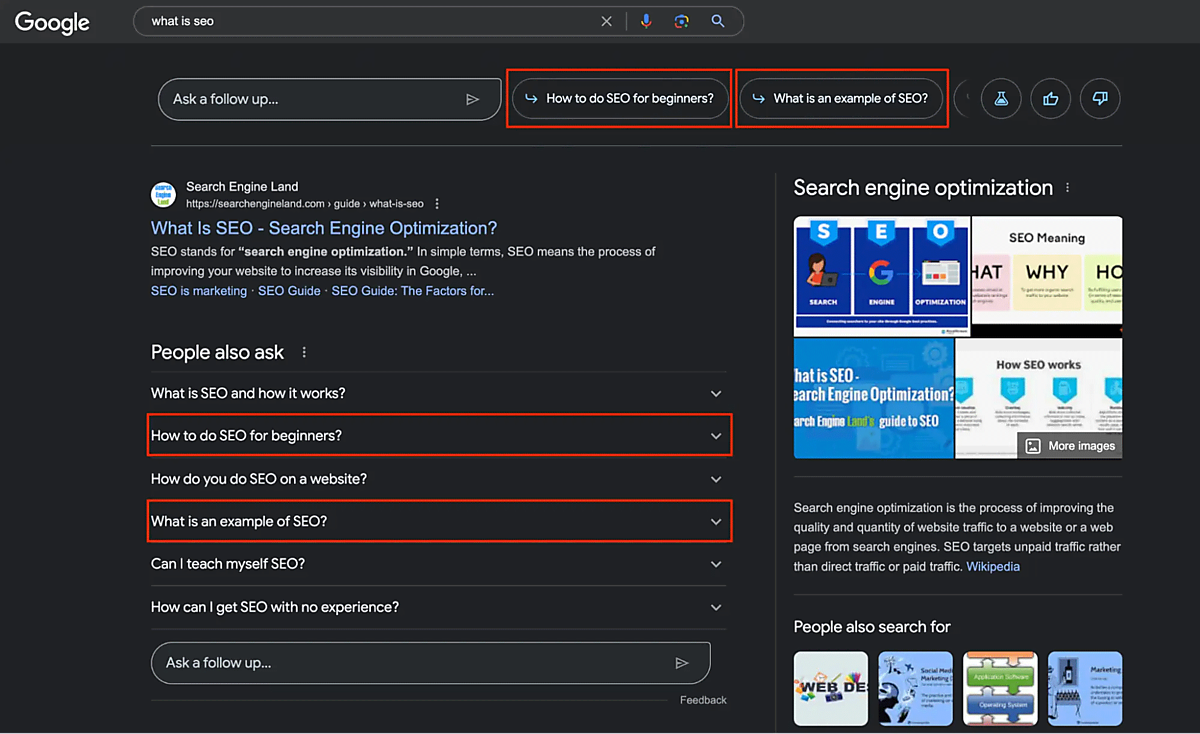Give thumbs up feedback
The width and height of the screenshot is (1200, 734).
(x=1050, y=99)
